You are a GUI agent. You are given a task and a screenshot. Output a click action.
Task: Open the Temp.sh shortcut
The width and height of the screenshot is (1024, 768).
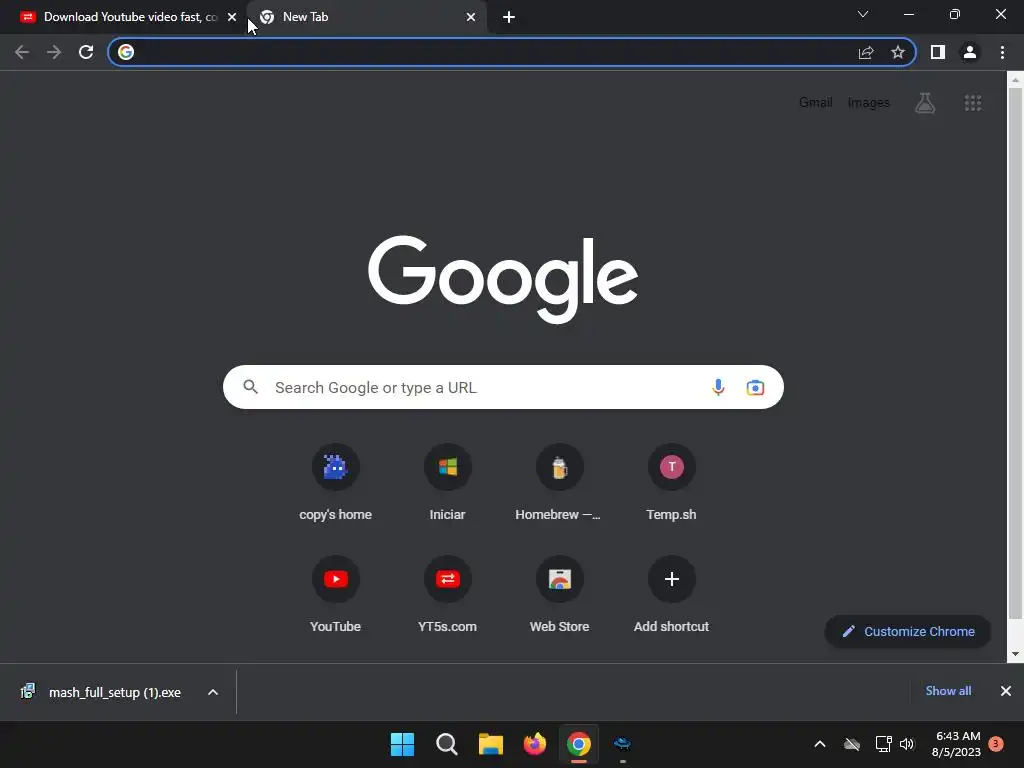(x=671, y=483)
